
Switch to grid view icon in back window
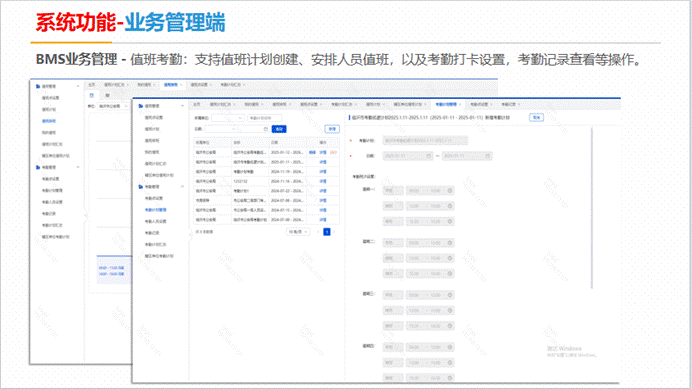coord(107,95)
